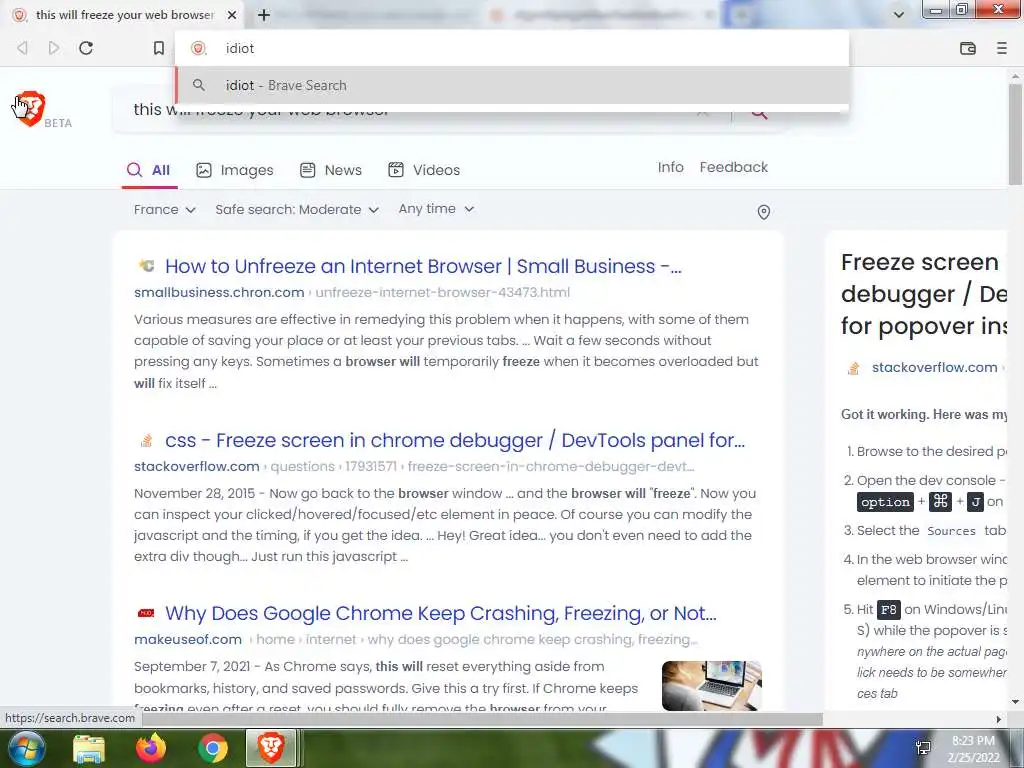Open the browser hamburger menu
This screenshot has width=1024, height=768.
(x=1002, y=48)
